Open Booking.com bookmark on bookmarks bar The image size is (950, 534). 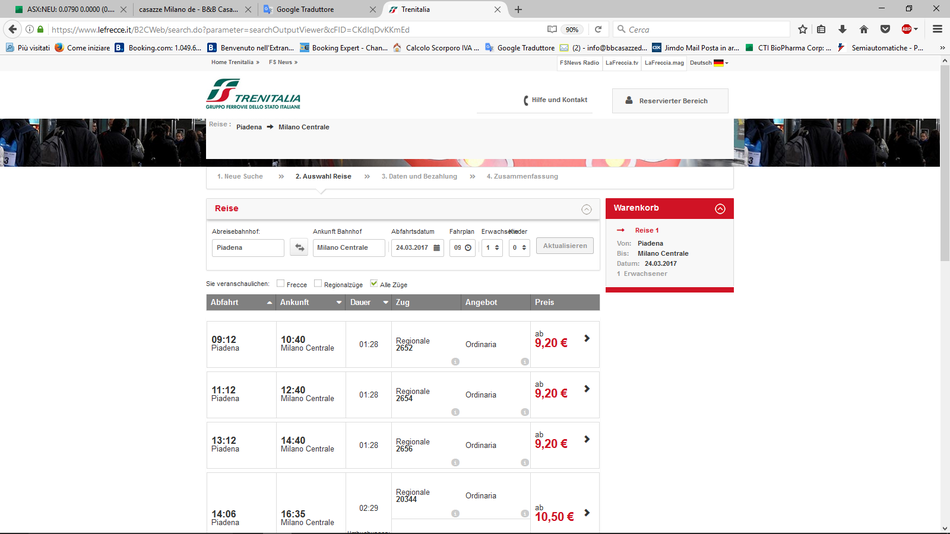(x=158, y=48)
